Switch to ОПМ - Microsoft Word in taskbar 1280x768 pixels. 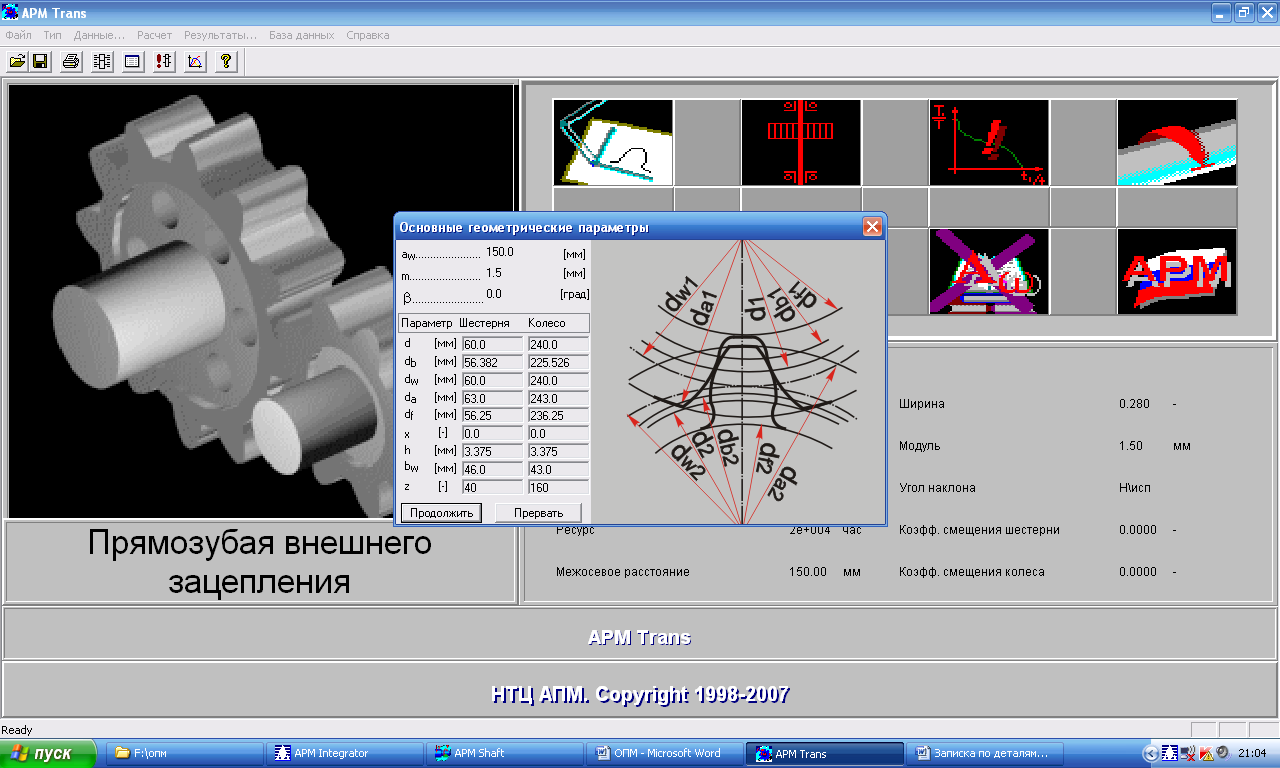pos(666,753)
